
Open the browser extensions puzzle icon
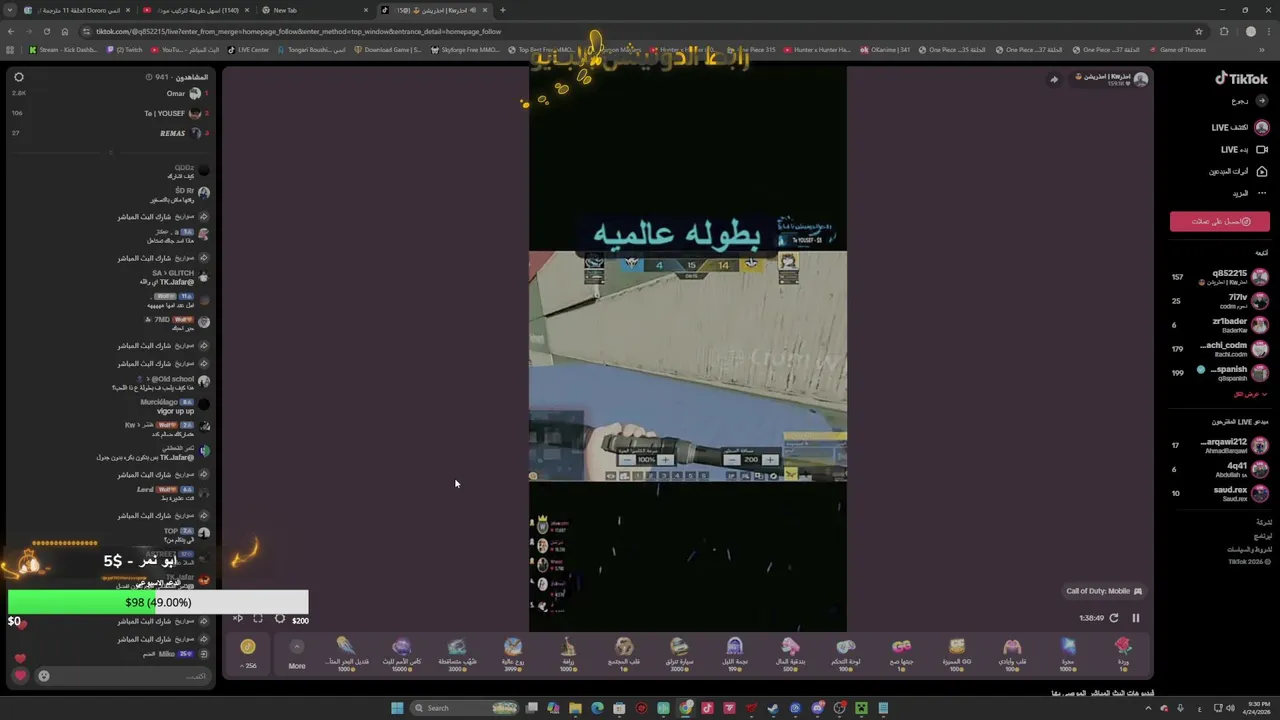[1224, 31]
